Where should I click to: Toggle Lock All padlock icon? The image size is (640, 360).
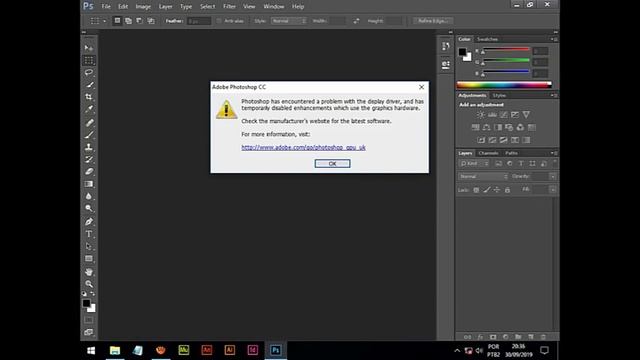pyautogui.click(x=507, y=190)
